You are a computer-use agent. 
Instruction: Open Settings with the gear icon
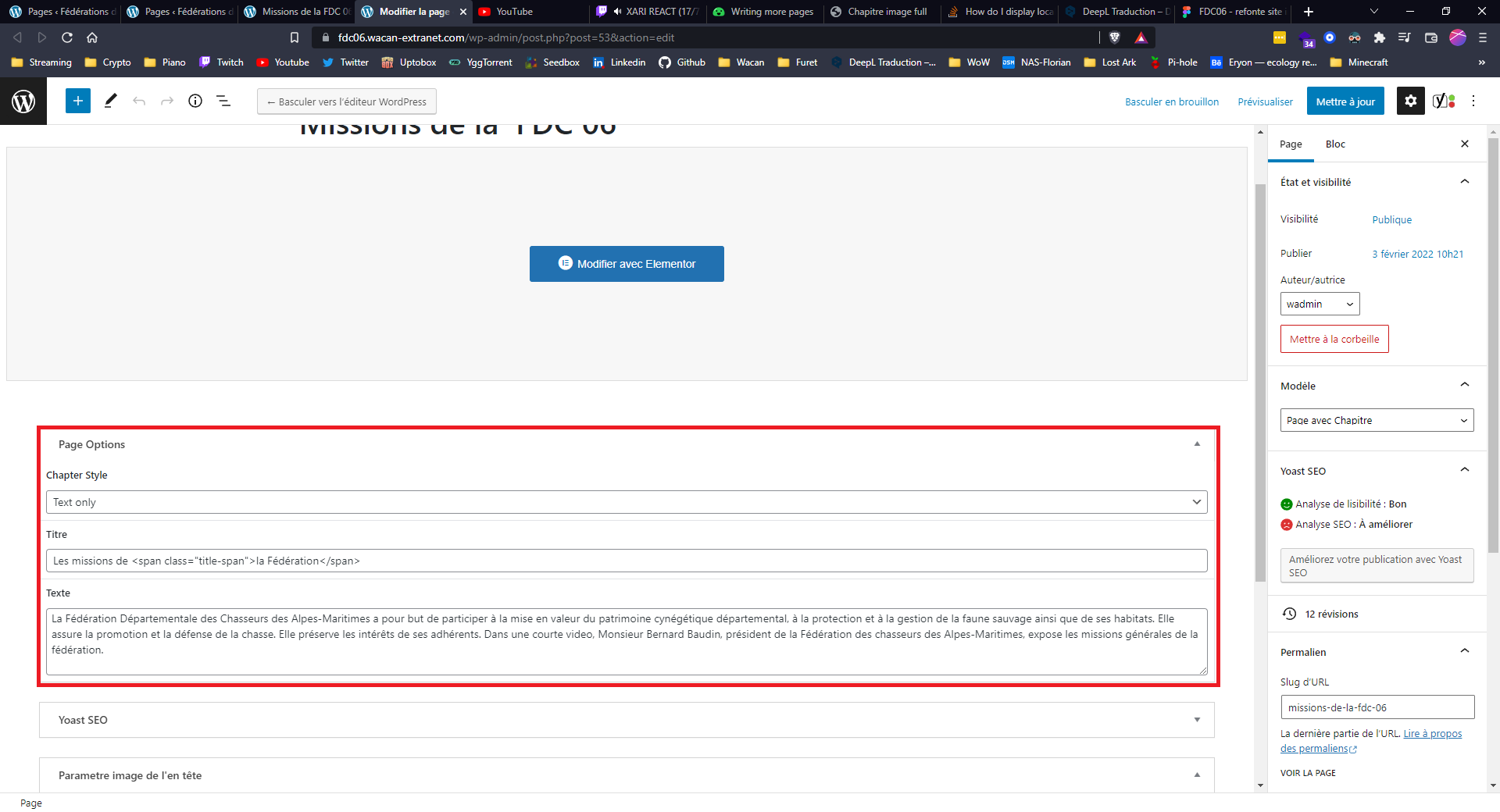(1410, 101)
